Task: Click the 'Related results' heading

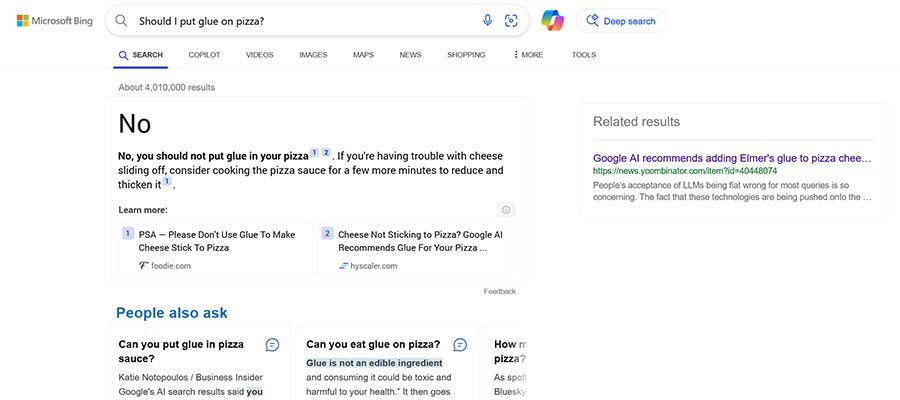Action: pyautogui.click(x=636, y=122)
